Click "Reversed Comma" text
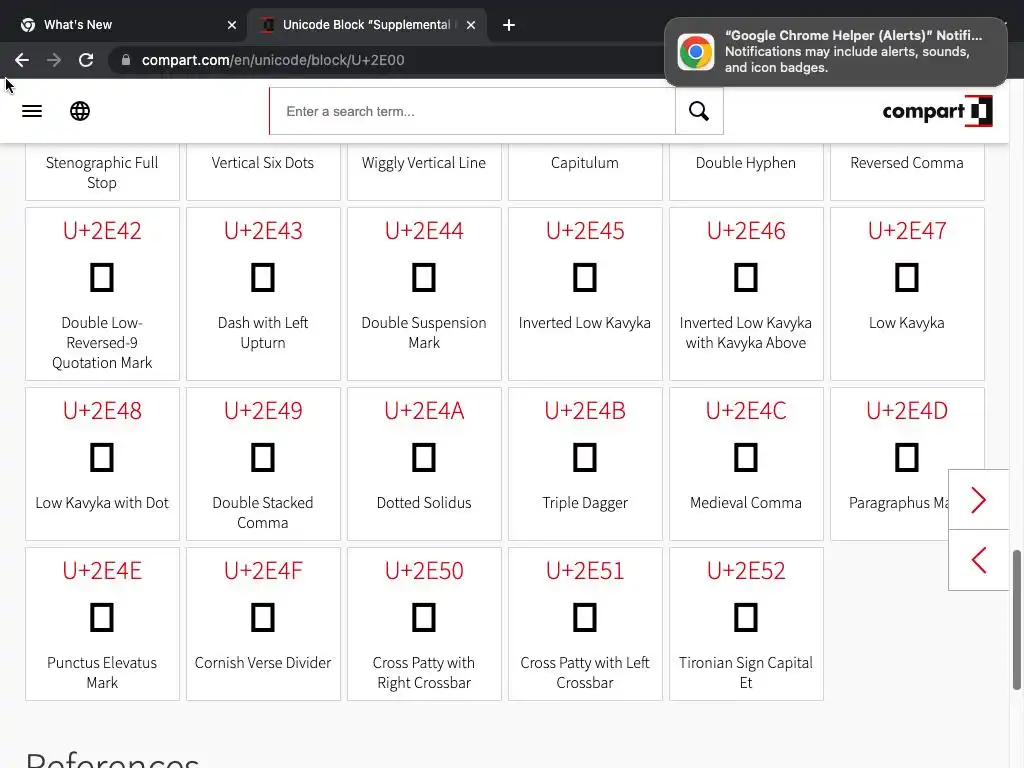The height and width of the screenshot is (768, 1024). point(907,163)
